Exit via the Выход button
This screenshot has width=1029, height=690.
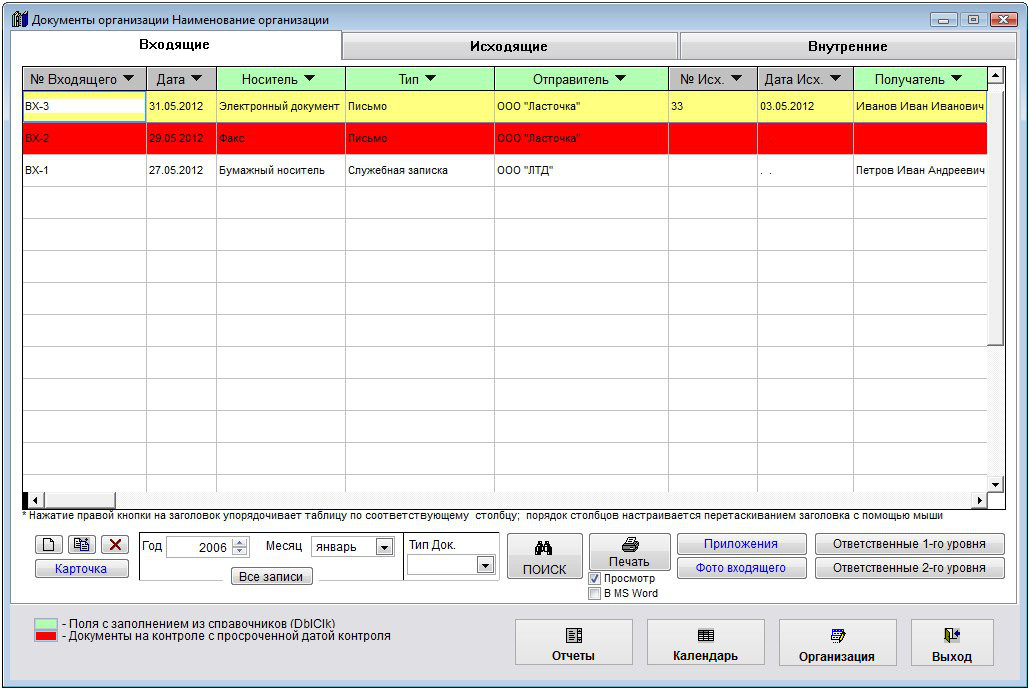[952, 643]
